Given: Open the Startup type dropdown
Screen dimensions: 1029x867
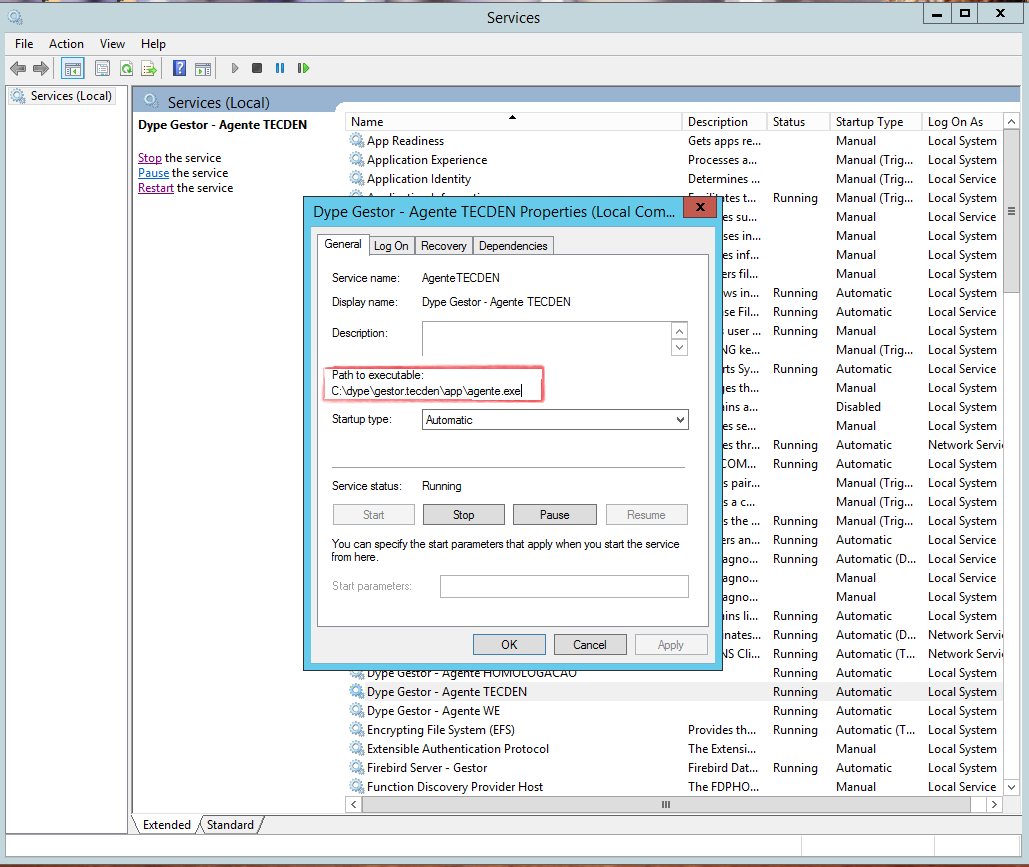Looking at the screenshot, I should (555, 420).
